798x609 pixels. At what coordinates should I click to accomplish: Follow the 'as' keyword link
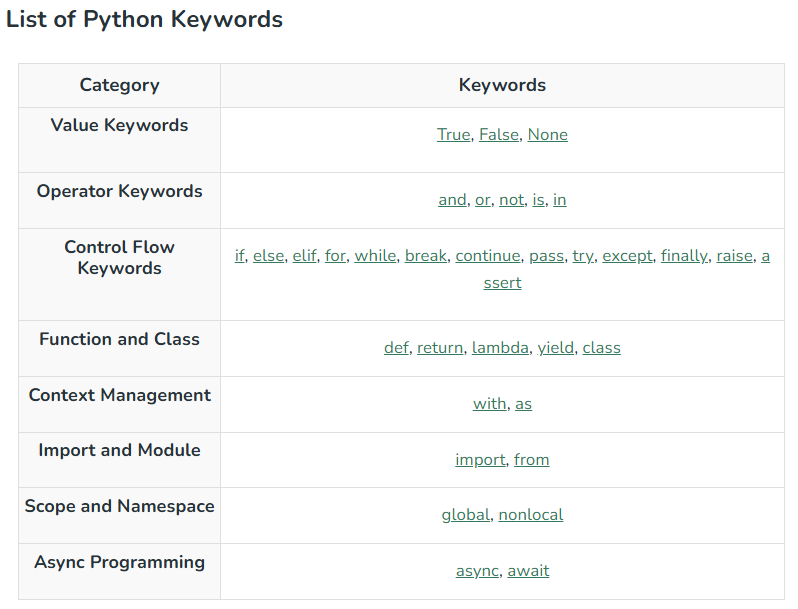pyautogui.click(x=523, y=404)
